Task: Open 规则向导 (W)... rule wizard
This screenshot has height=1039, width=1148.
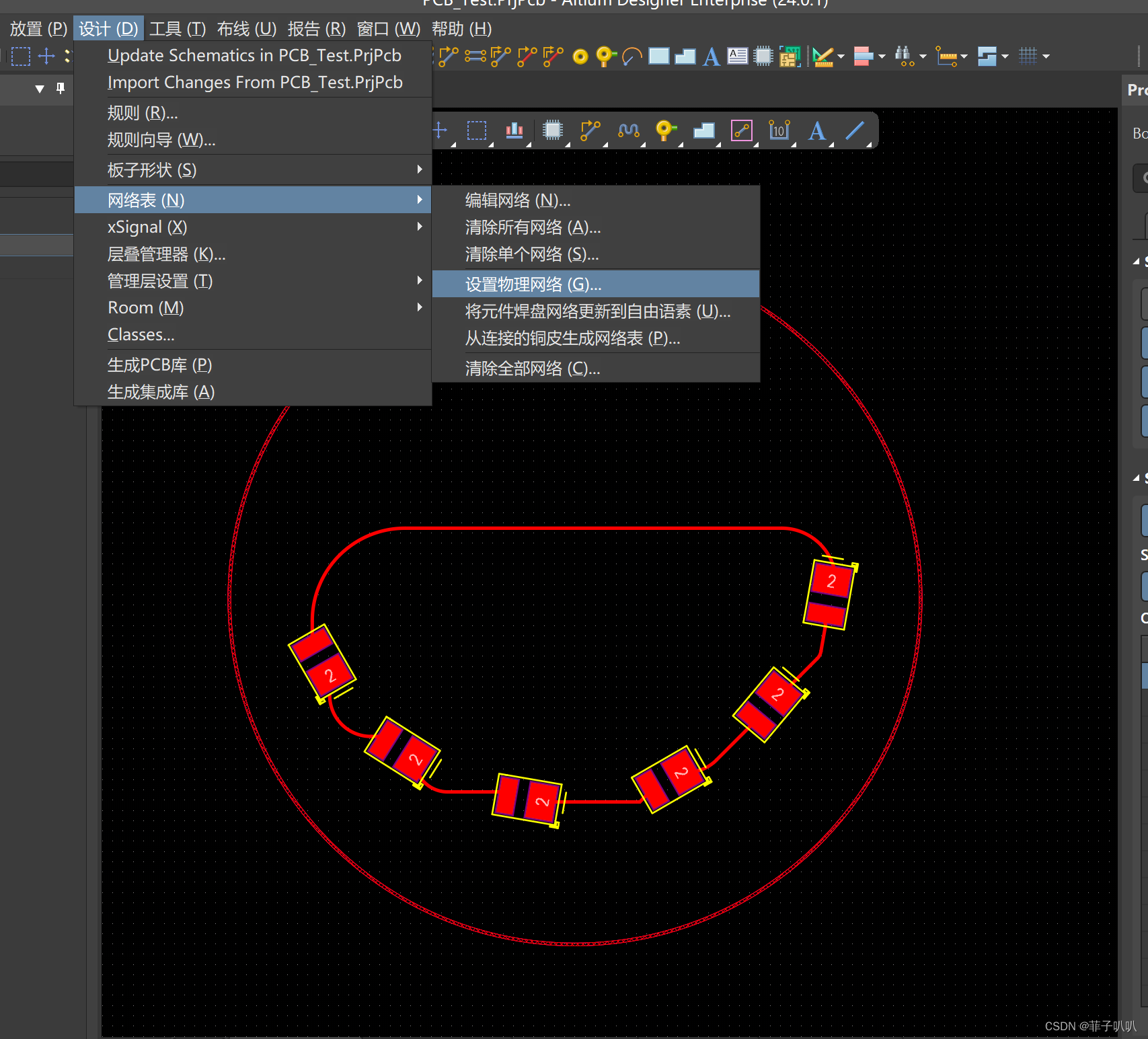Action: pos(252,139)
